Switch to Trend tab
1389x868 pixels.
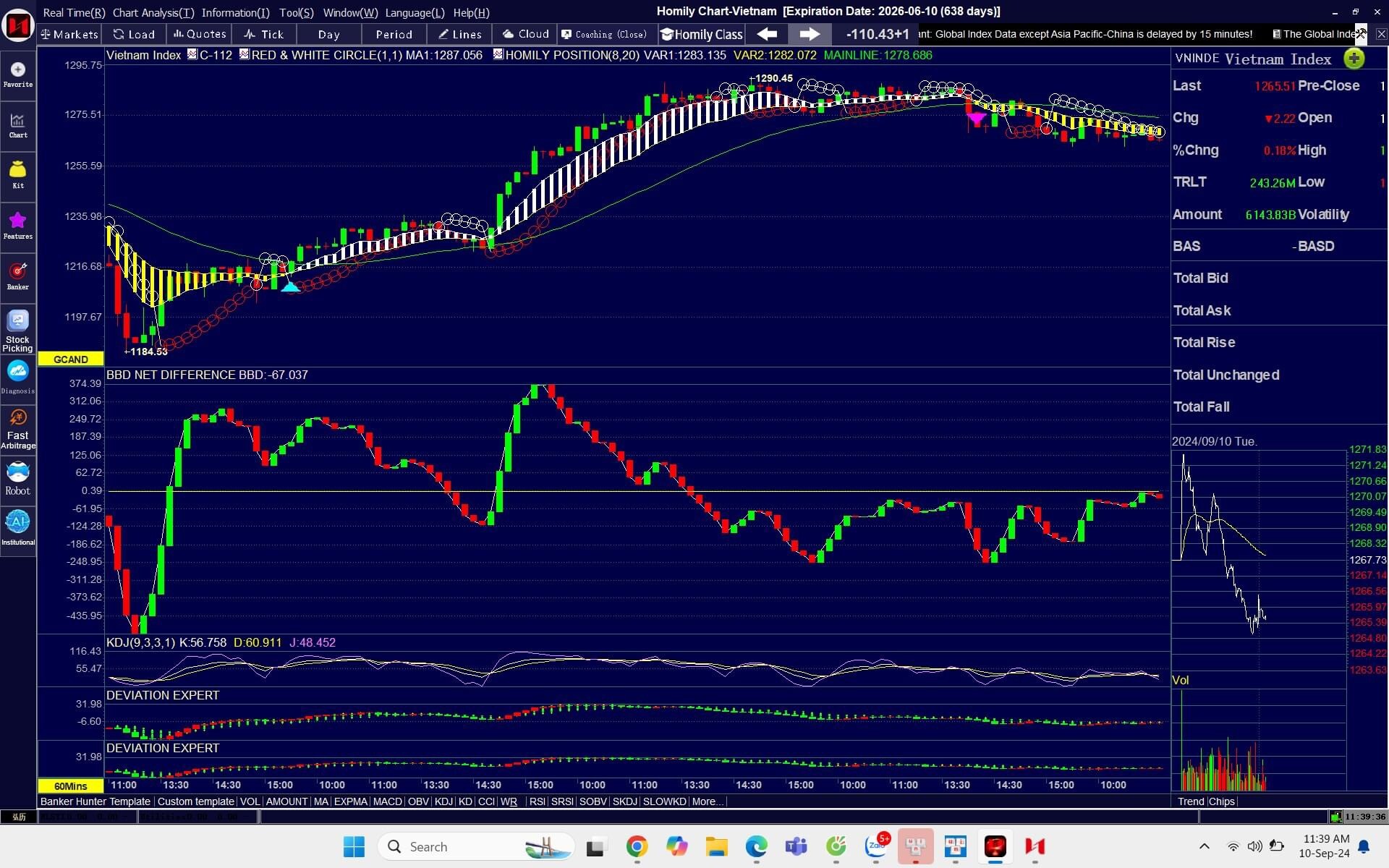[x=1190, y=801]
